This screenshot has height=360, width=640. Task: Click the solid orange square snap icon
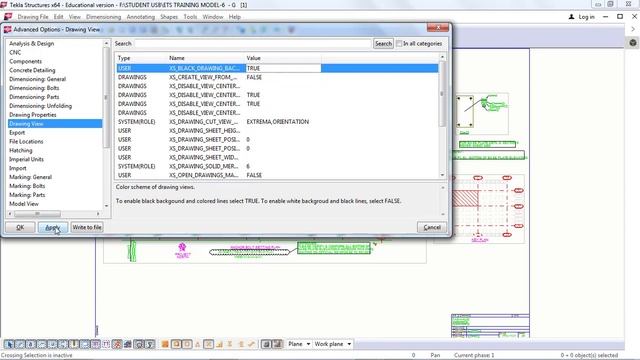(x=165, y=344)
